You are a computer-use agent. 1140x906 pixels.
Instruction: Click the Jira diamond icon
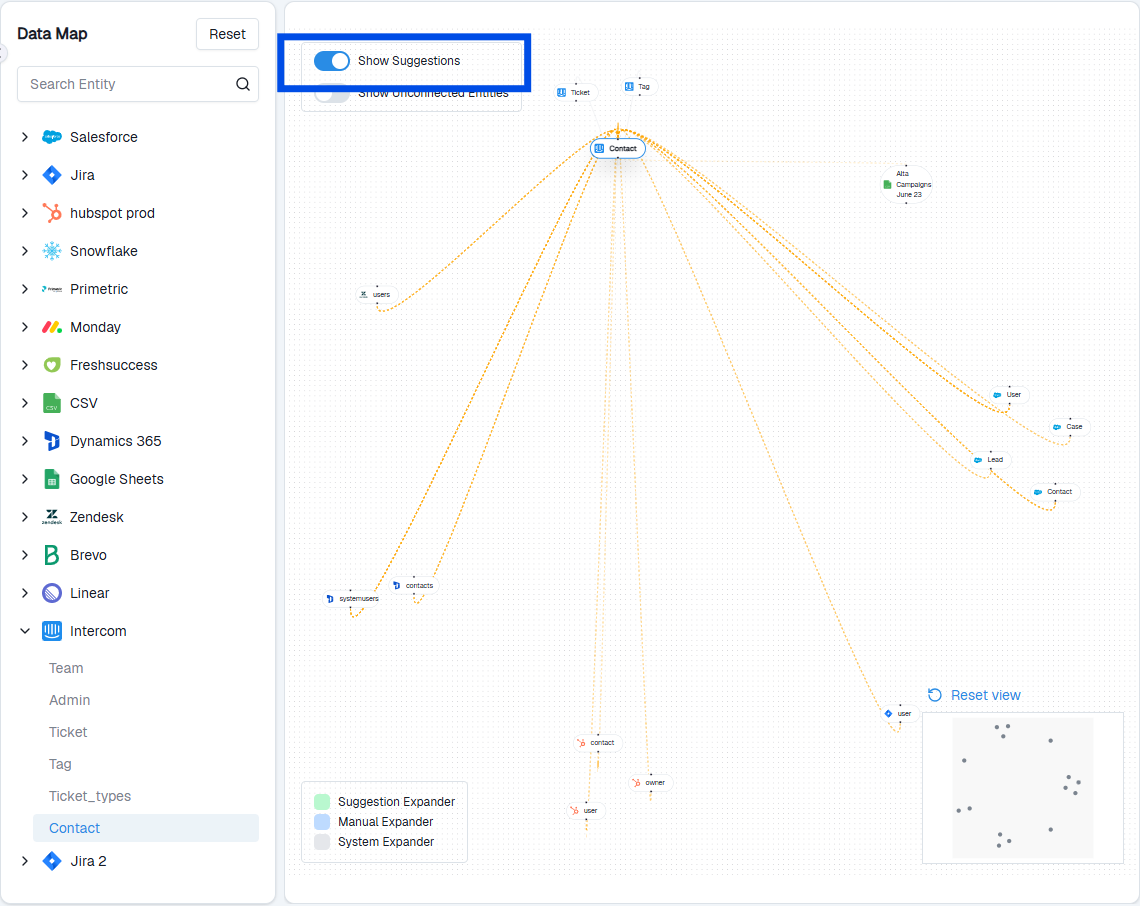pyautogui.click(x=52, y=175)
